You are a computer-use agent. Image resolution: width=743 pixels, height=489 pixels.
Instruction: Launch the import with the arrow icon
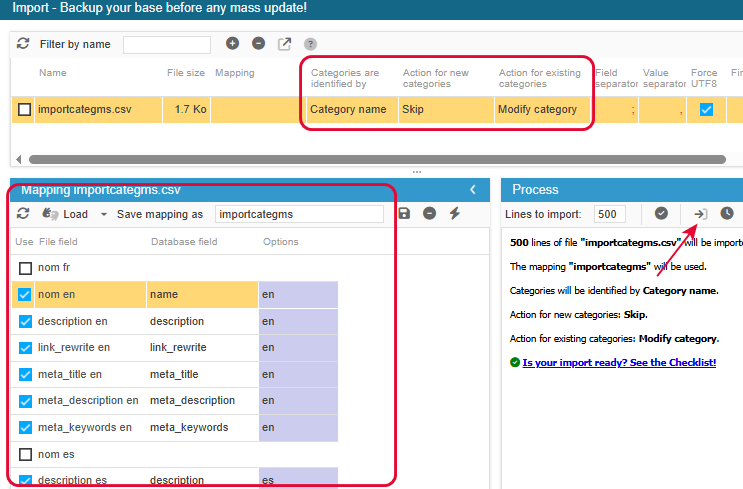701,214
